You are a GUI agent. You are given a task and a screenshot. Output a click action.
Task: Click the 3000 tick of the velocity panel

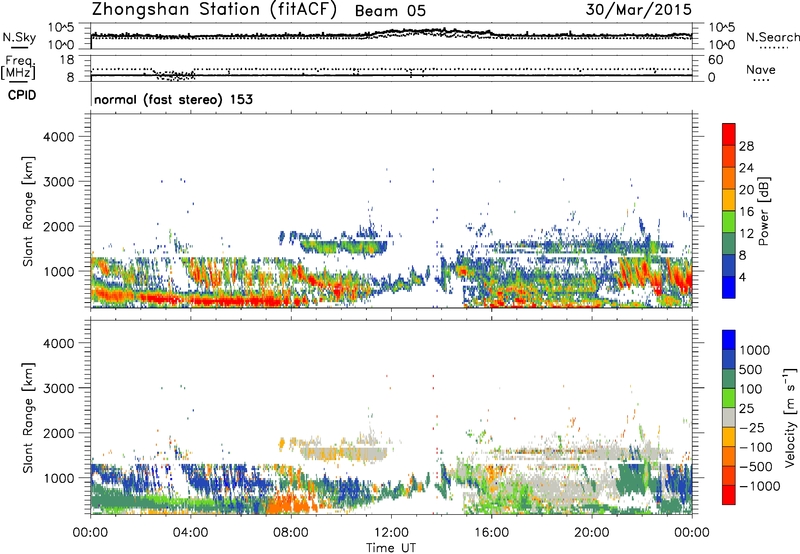(58, 388)
